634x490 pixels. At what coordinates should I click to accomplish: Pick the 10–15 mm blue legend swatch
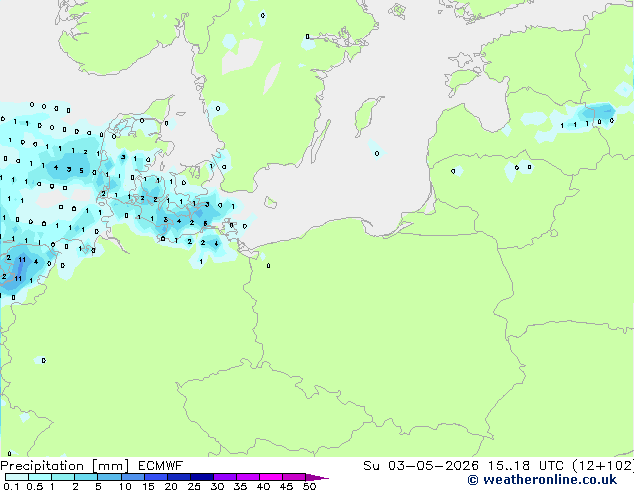(x=132, y=477)
